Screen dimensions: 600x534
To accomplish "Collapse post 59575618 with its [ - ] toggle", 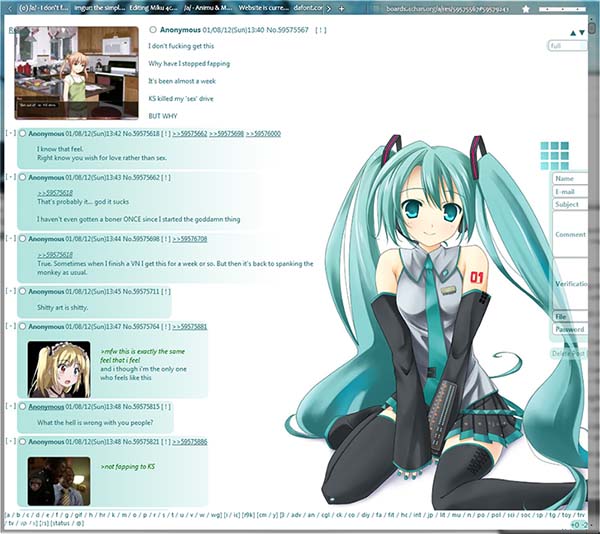I will pos(11,133).
